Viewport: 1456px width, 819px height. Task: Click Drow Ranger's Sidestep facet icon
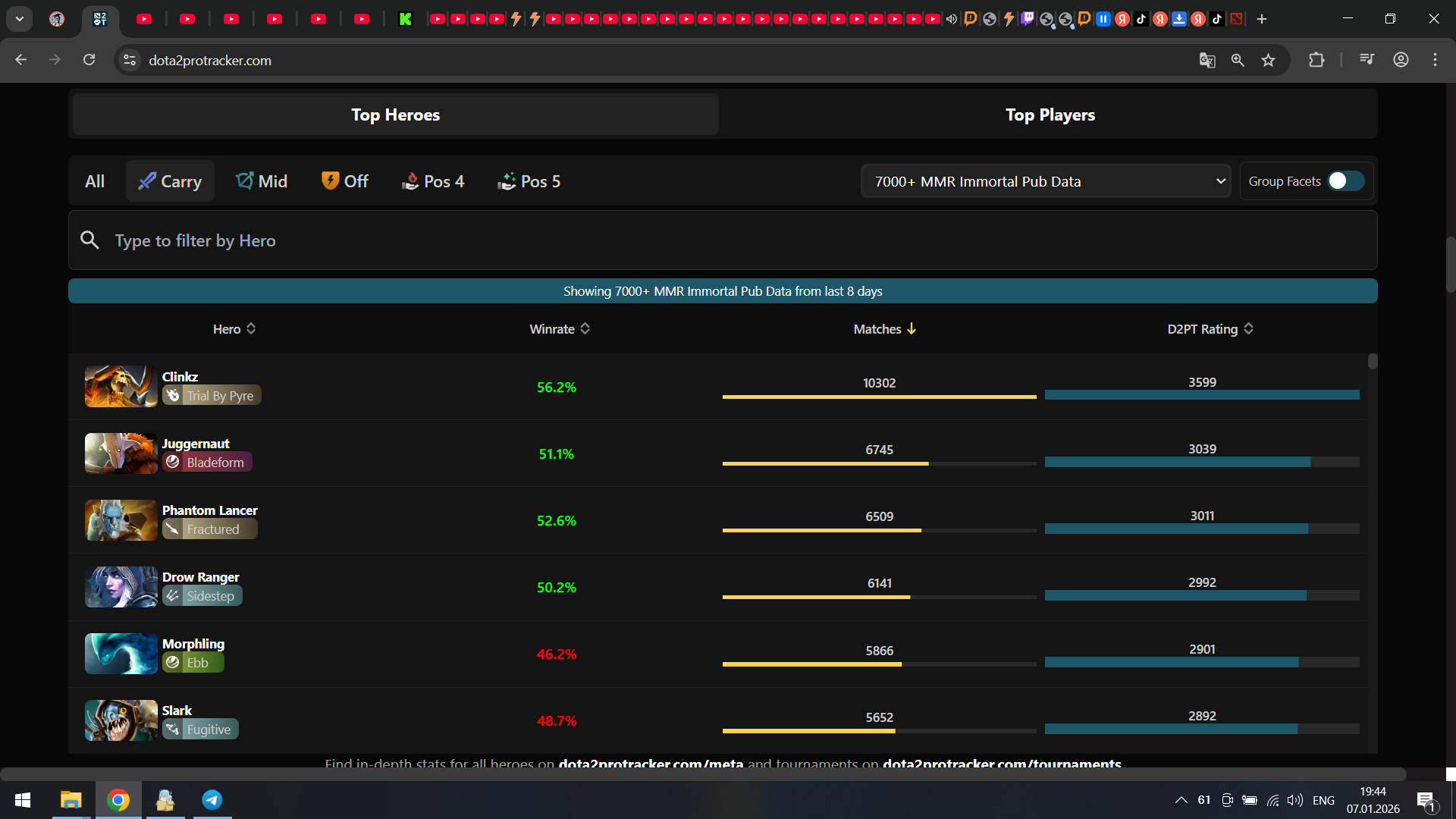click(173, 596)
